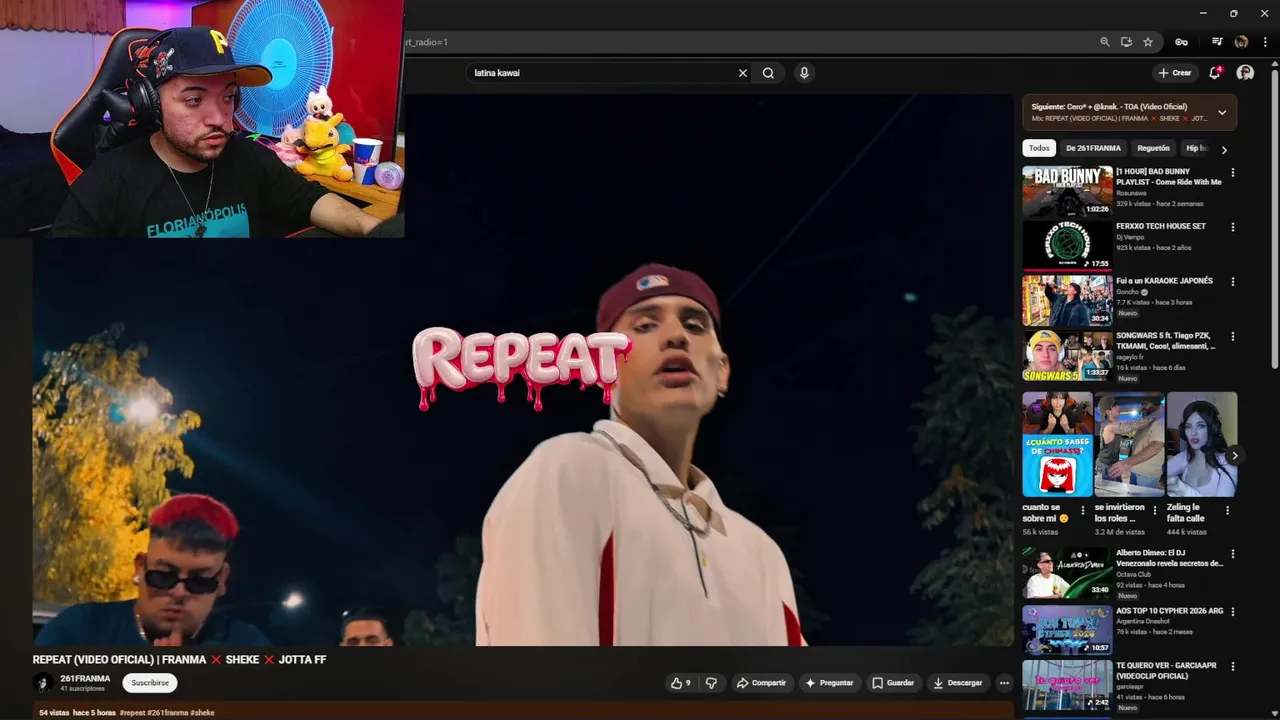The height and width of the screenshot is (720, 1280).
Task: Click the #261franma hashtag in the description
Action: [x=167, y=713]
